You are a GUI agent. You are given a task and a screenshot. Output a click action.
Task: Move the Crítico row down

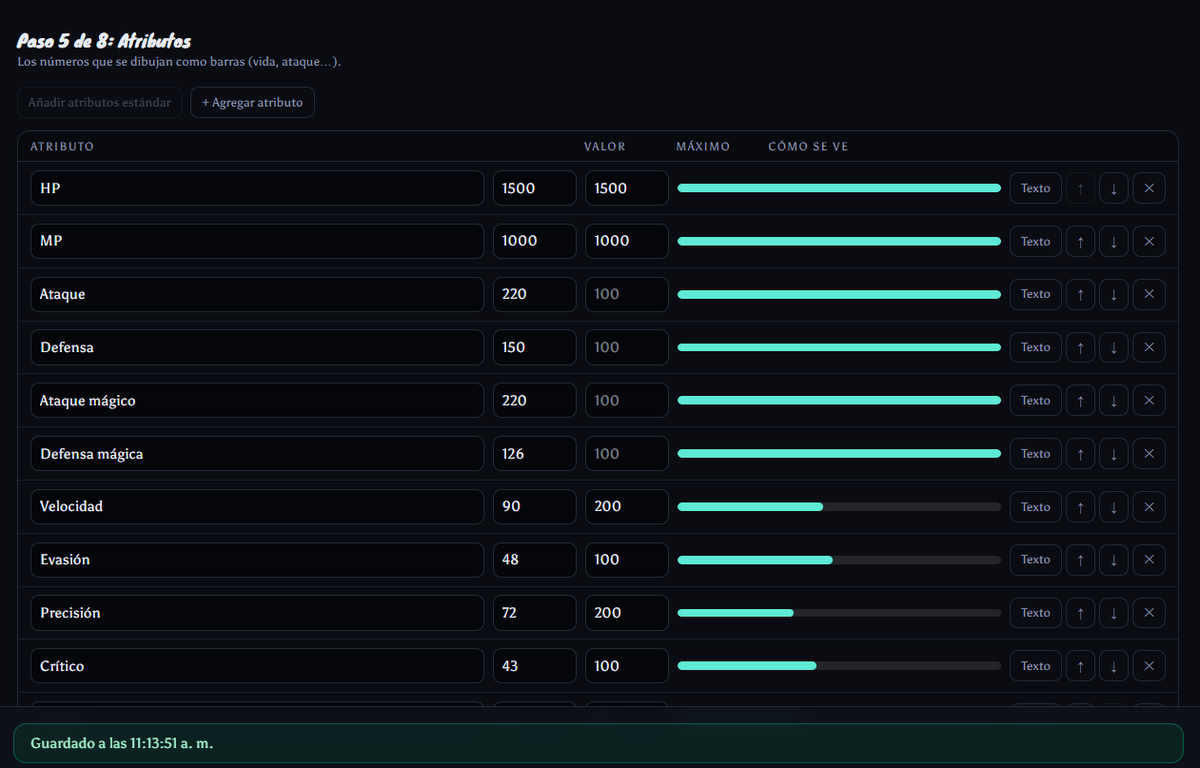tap(1114, 666)
